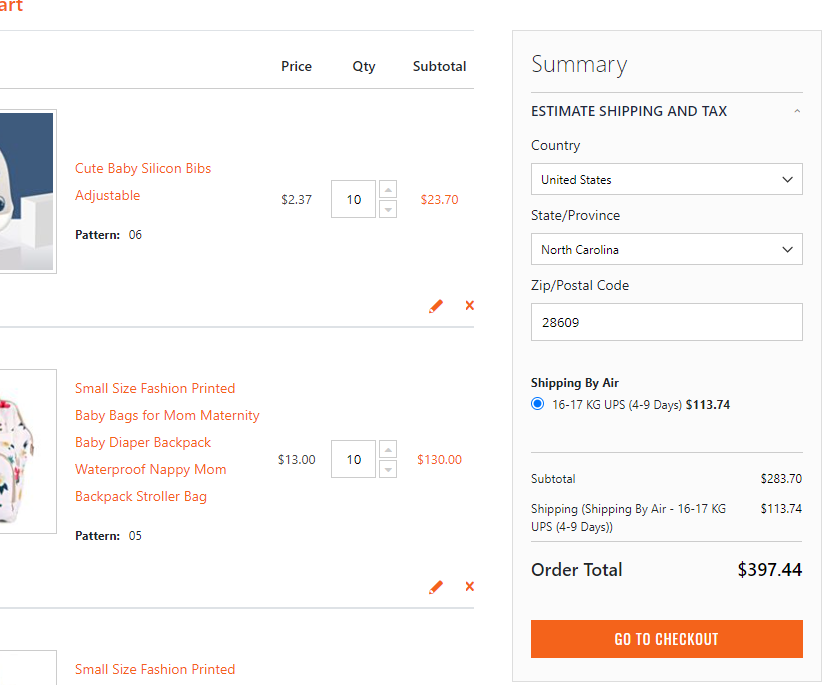Decrease quantity of Cute Baby Silicon Bibs
This screenshot has height=685, width=826.
coord(387,208)
